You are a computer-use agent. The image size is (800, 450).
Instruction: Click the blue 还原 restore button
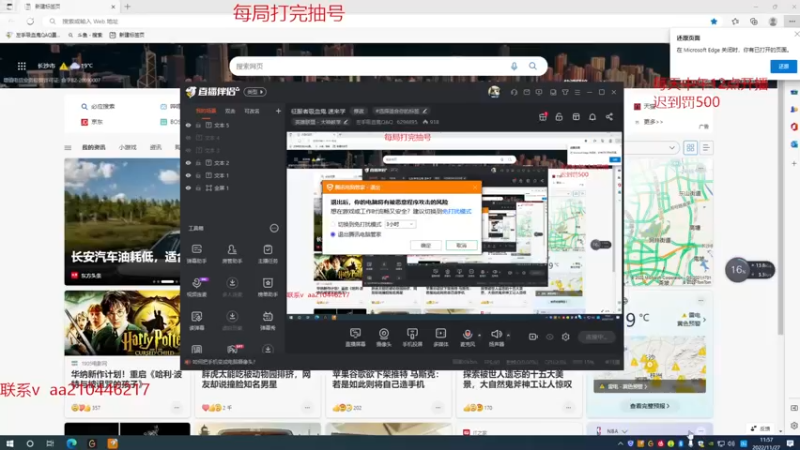[x=784, y=66]
